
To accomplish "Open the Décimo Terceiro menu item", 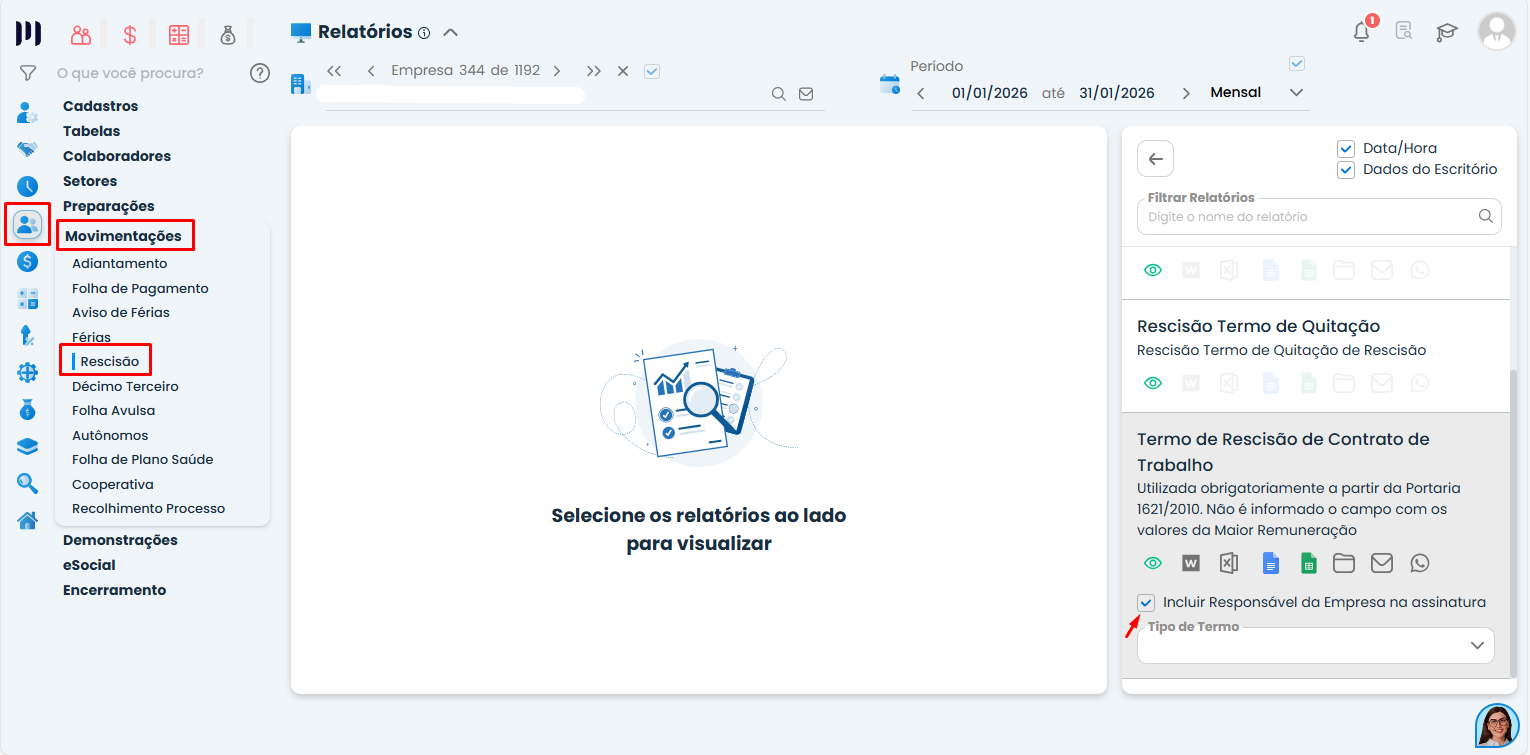I will coord(125,386).
